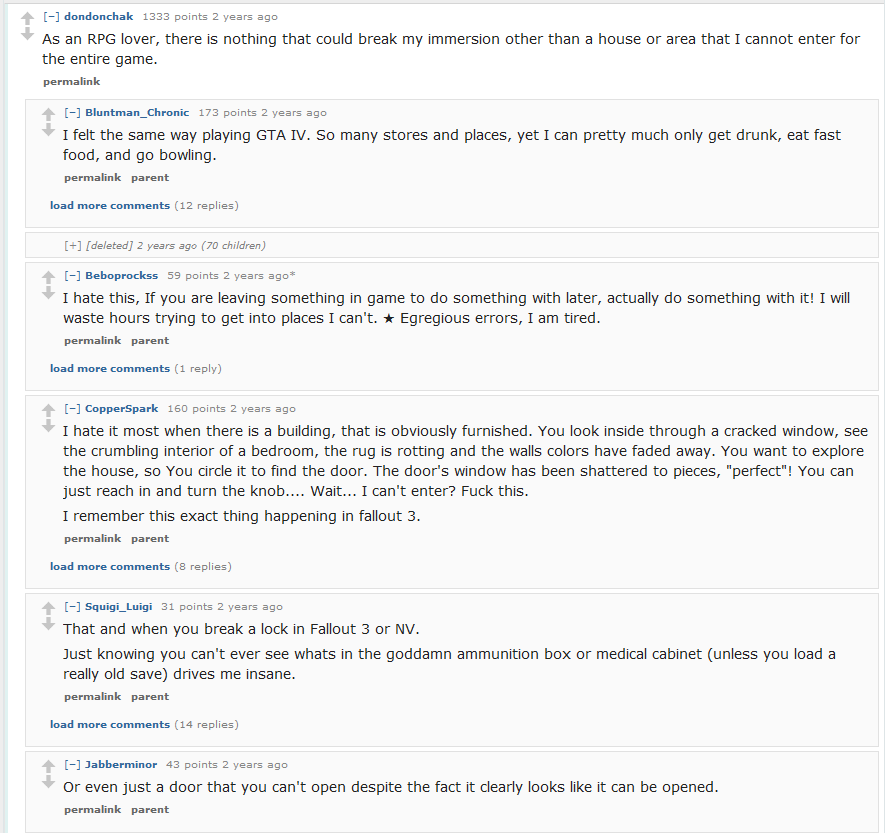Image resolution: width=885 pixels, height=833 pixels.
Task: Upvote Bluntman_Chronic's GTA IV comment
Action: pos(48,114)
